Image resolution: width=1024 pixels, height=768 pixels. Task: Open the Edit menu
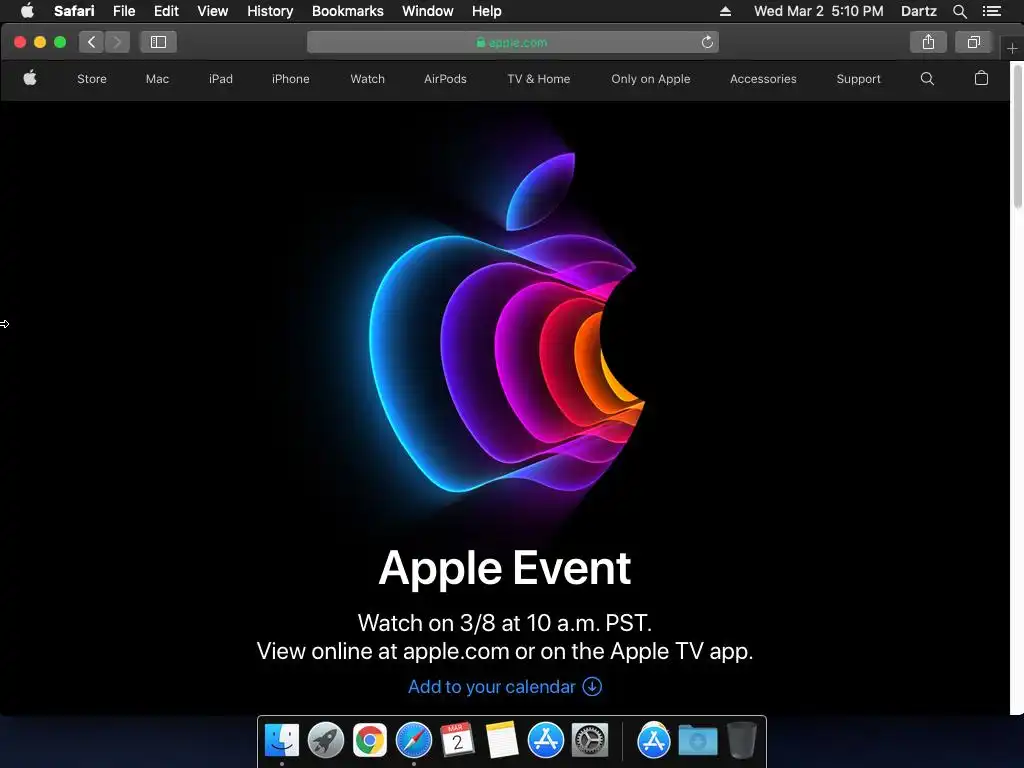[x=166, y=11]
